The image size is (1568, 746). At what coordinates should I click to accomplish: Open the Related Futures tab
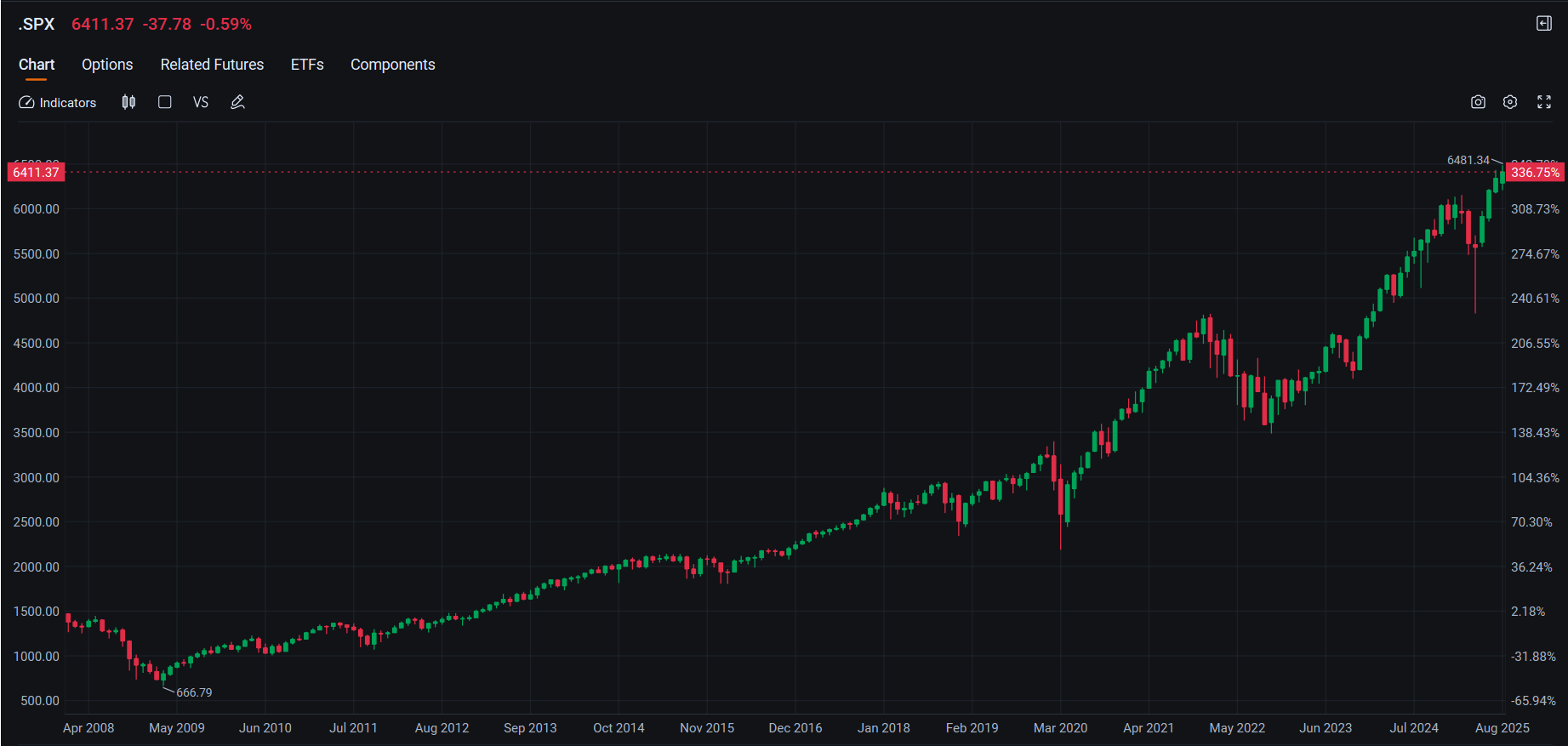(212, 65)
